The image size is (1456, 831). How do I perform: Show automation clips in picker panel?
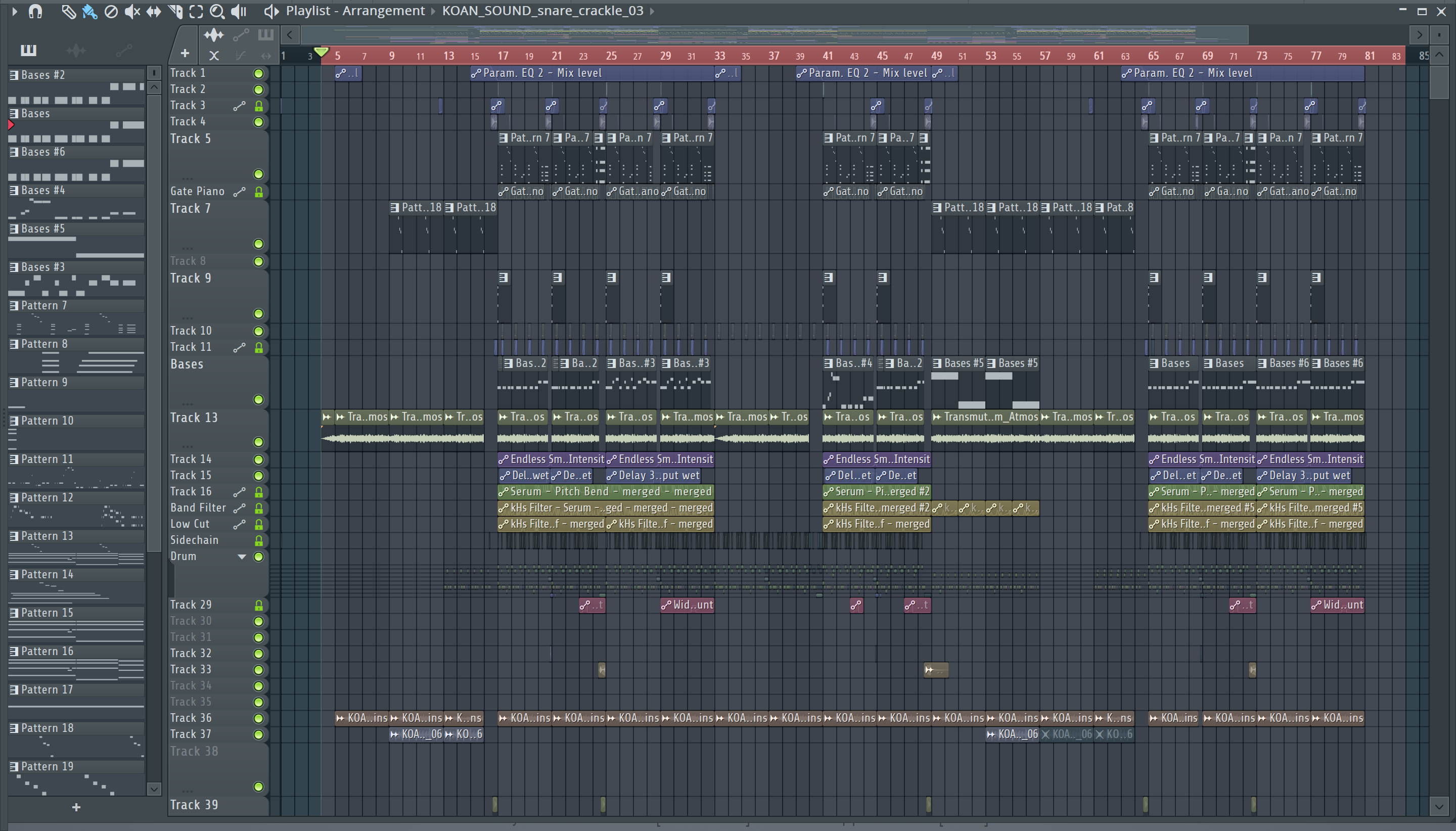point(124,51)
